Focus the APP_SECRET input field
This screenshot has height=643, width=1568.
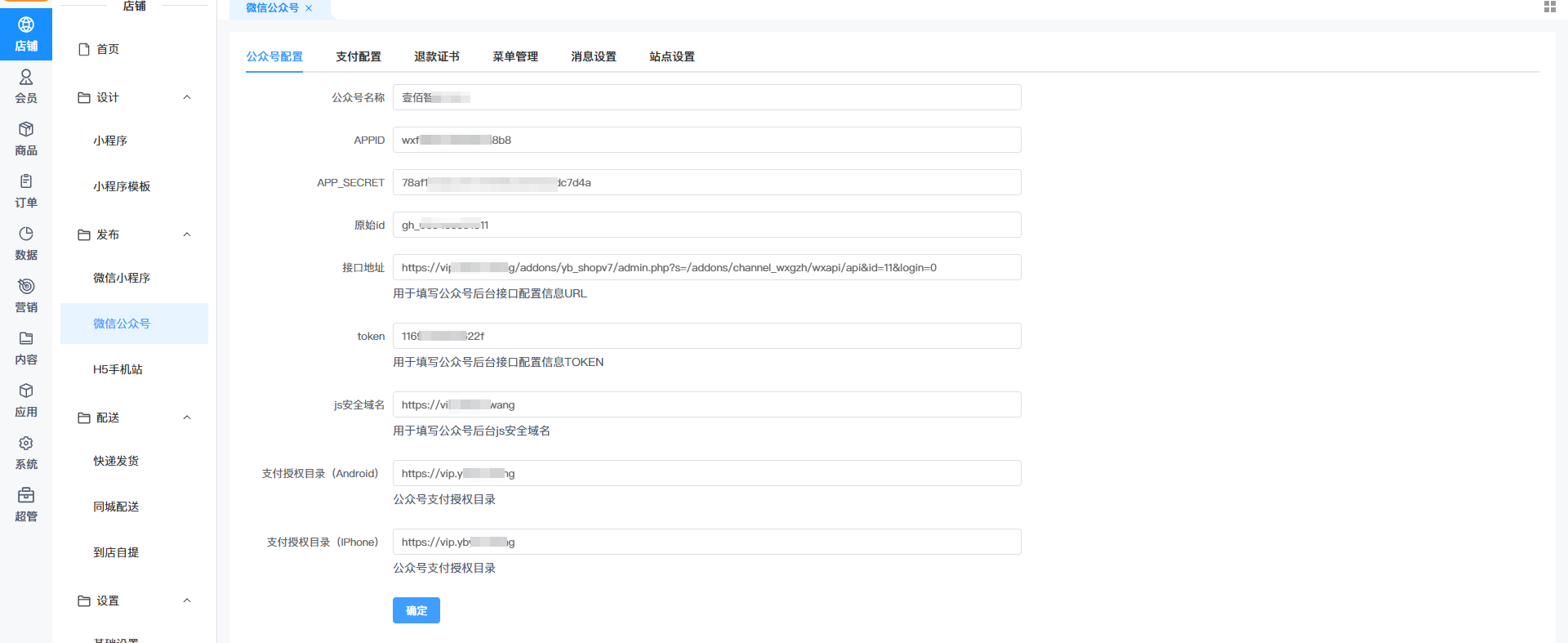tap(707, 182)
